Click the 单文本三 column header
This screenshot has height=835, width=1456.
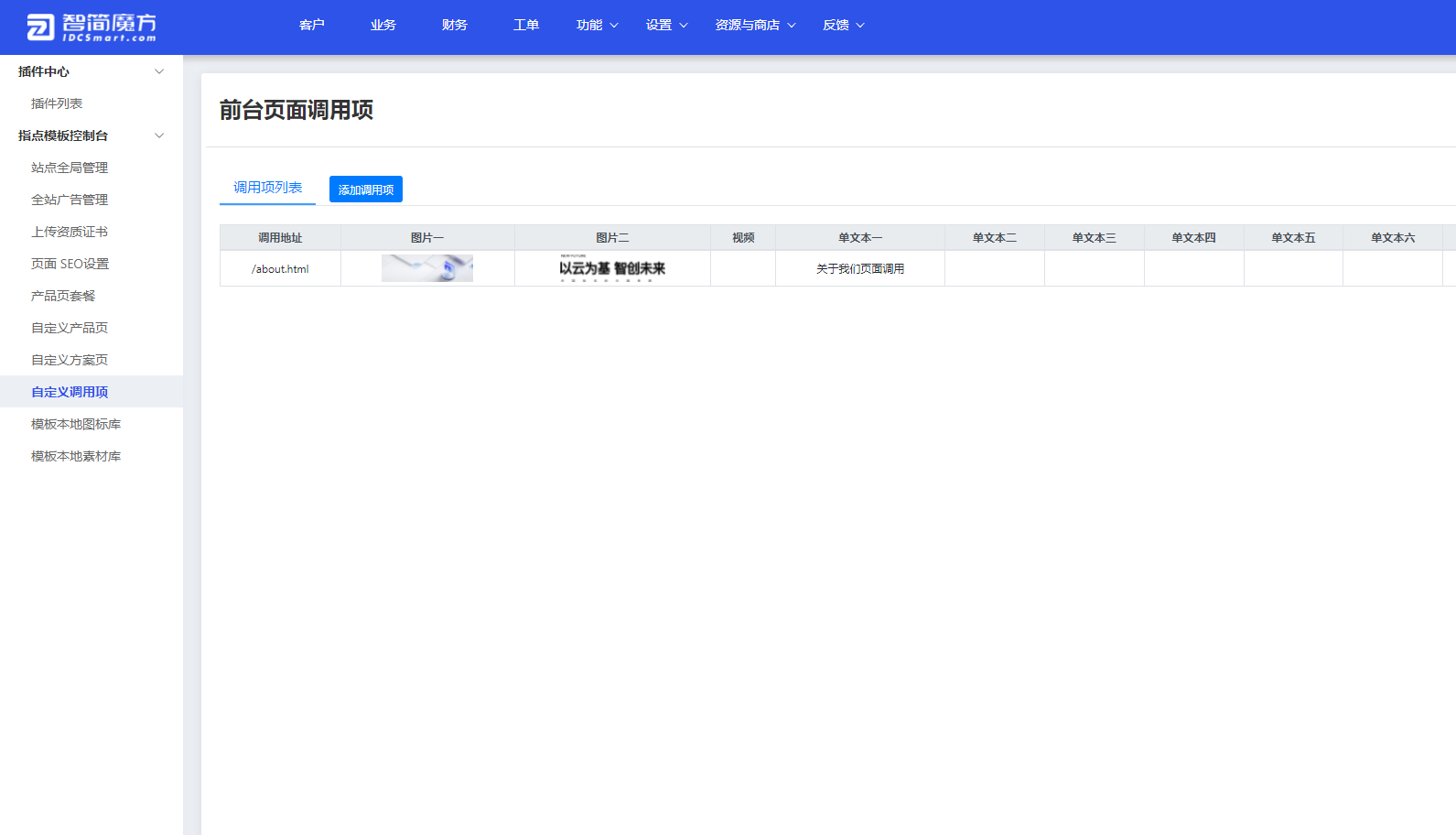click(1095, 238)
